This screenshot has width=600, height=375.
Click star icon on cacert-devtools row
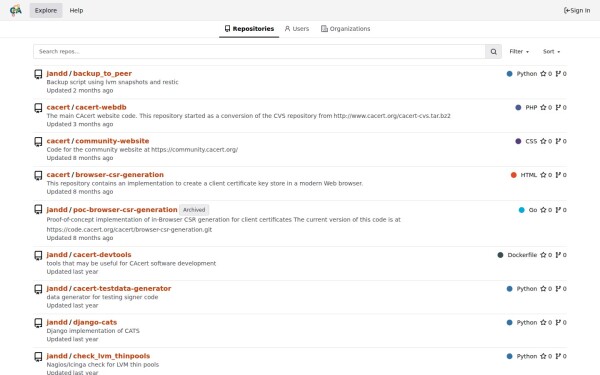coord(543,255)
